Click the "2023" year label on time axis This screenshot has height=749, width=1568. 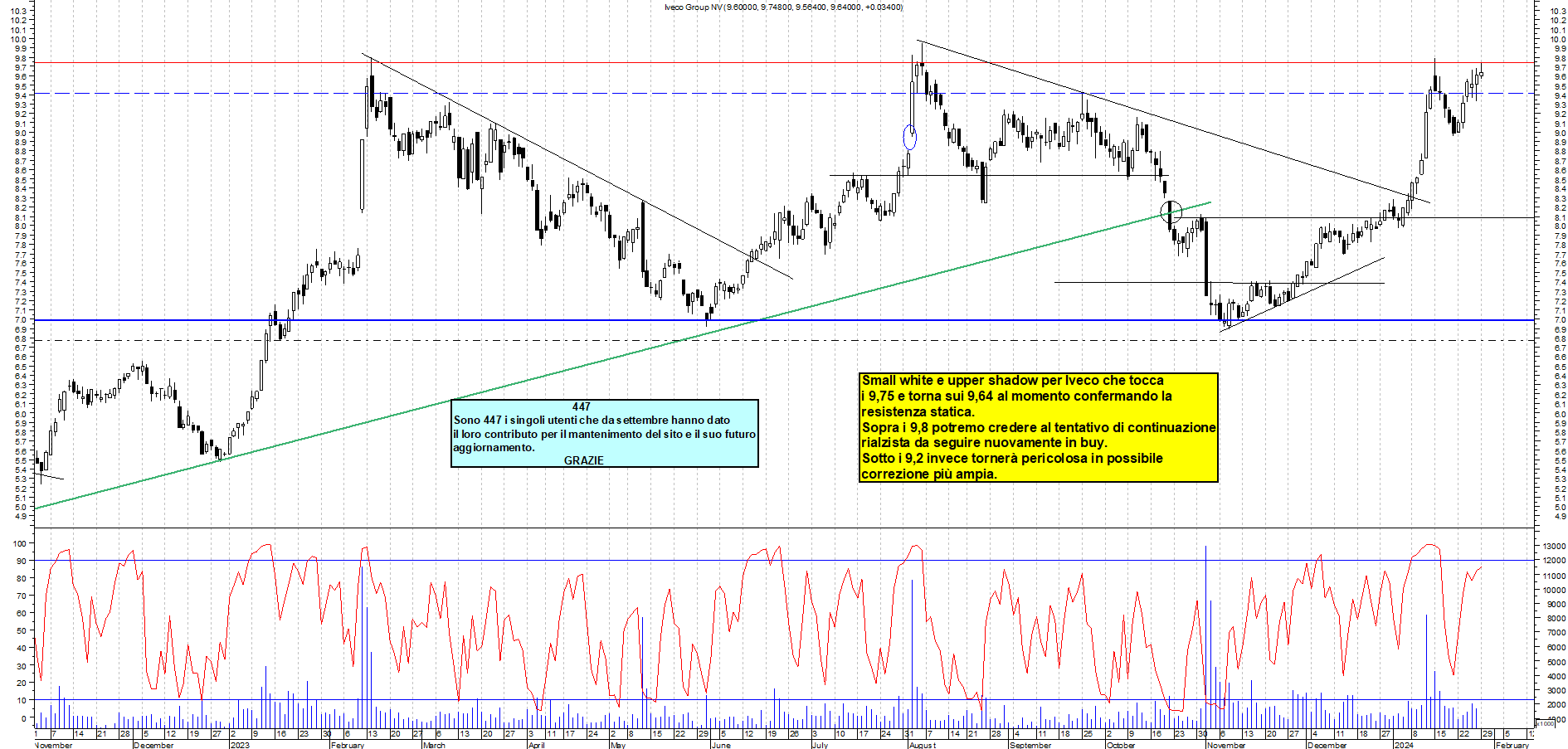[x=240, y=745]
